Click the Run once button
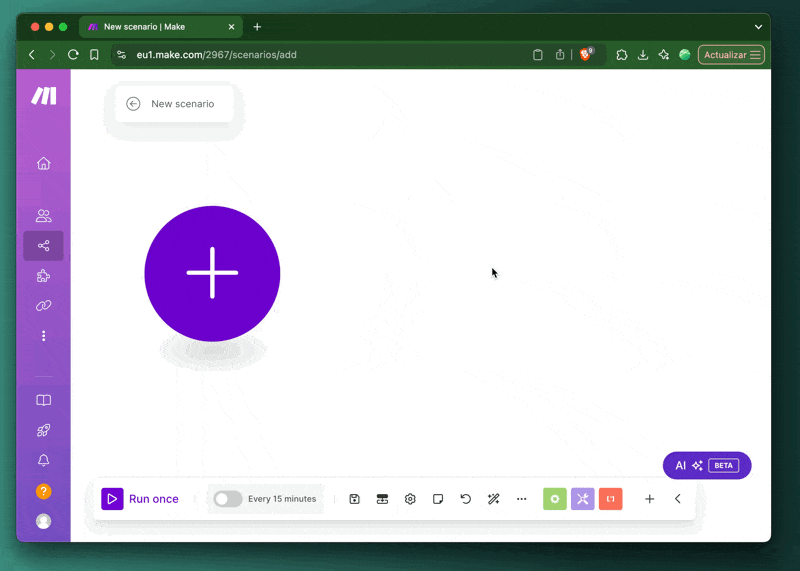This screenshot has width=800, height=571. click(x=141, y=499)
